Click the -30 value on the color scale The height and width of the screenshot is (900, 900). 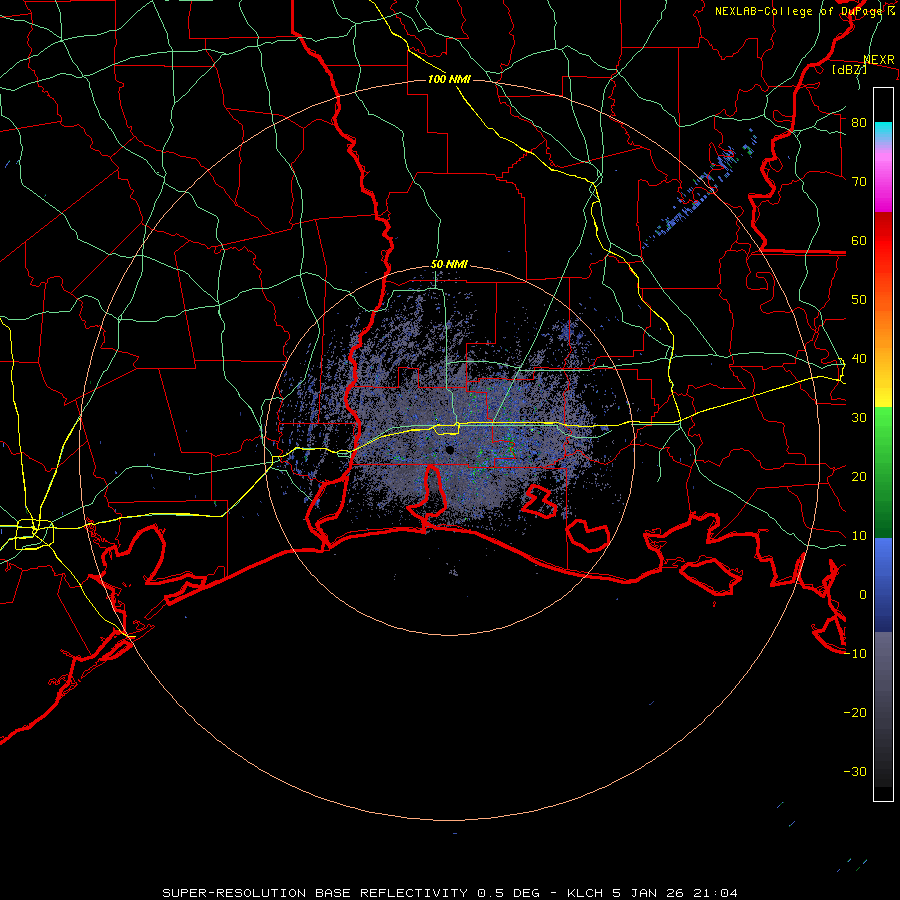tap(855, 771)
